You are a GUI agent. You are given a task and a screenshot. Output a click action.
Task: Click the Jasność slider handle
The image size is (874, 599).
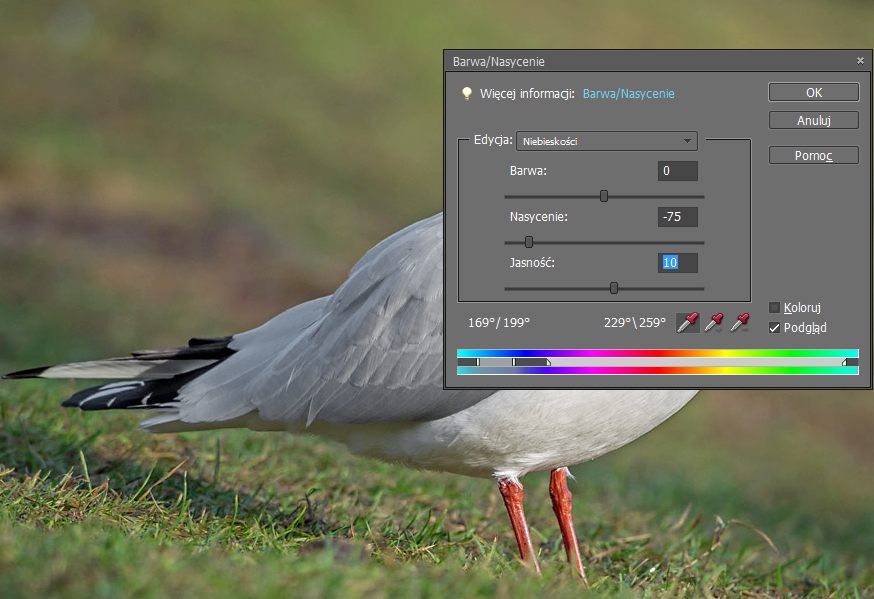[x=614, y=288]
